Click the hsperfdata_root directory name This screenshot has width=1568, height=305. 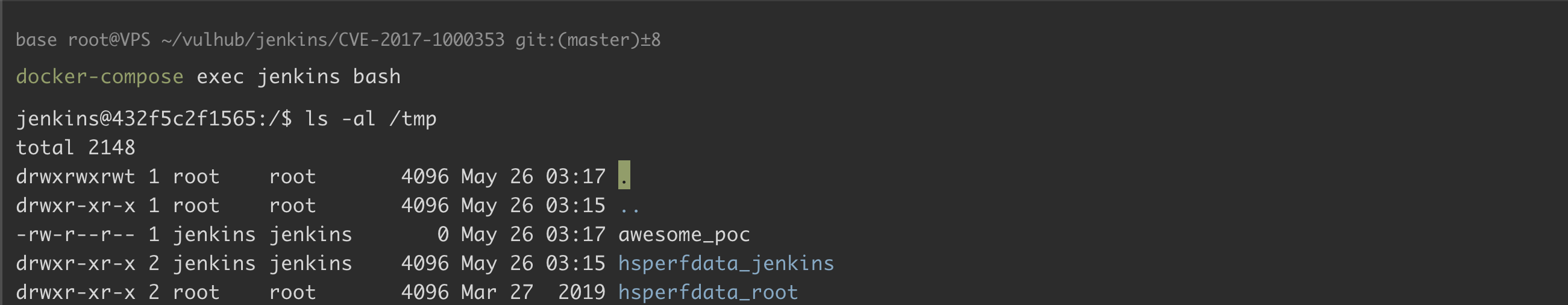pyautogui.click(x=707, y=292)
